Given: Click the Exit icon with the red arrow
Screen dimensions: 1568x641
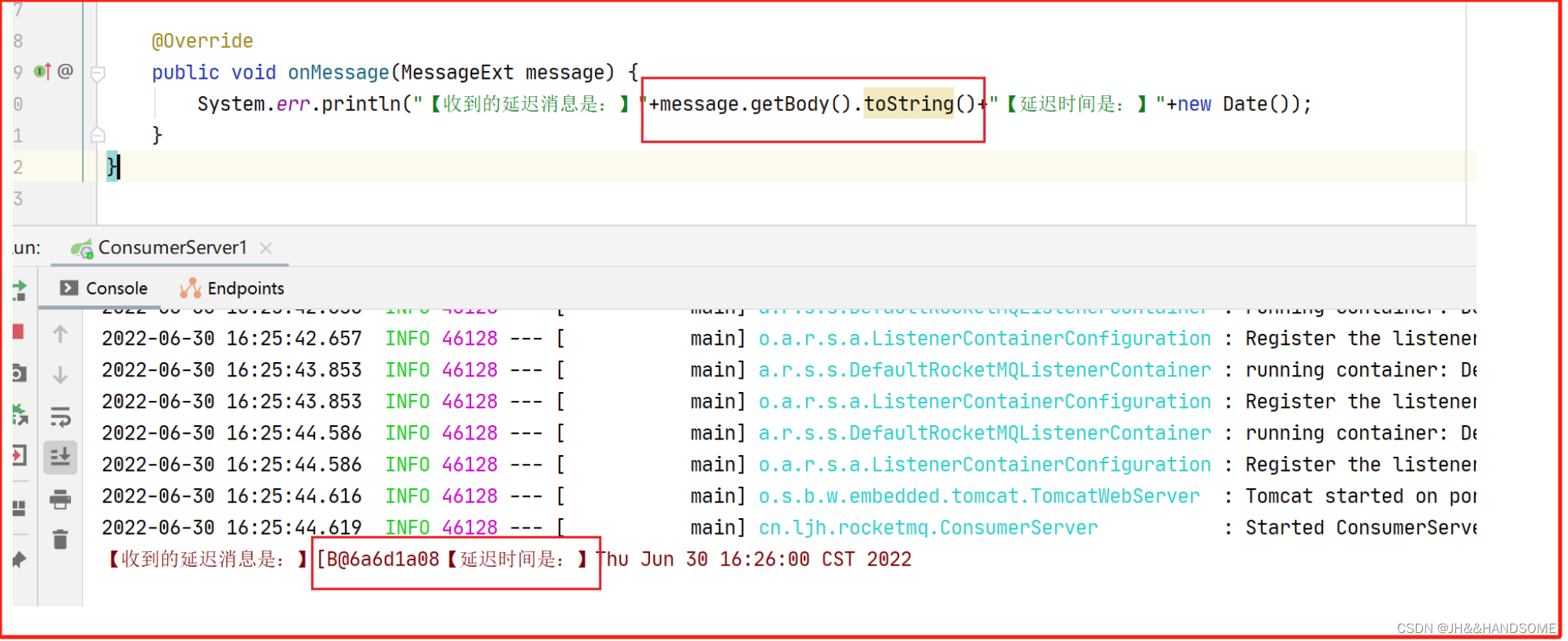Looking at the screenshot, I should click(x=20, y=455).
